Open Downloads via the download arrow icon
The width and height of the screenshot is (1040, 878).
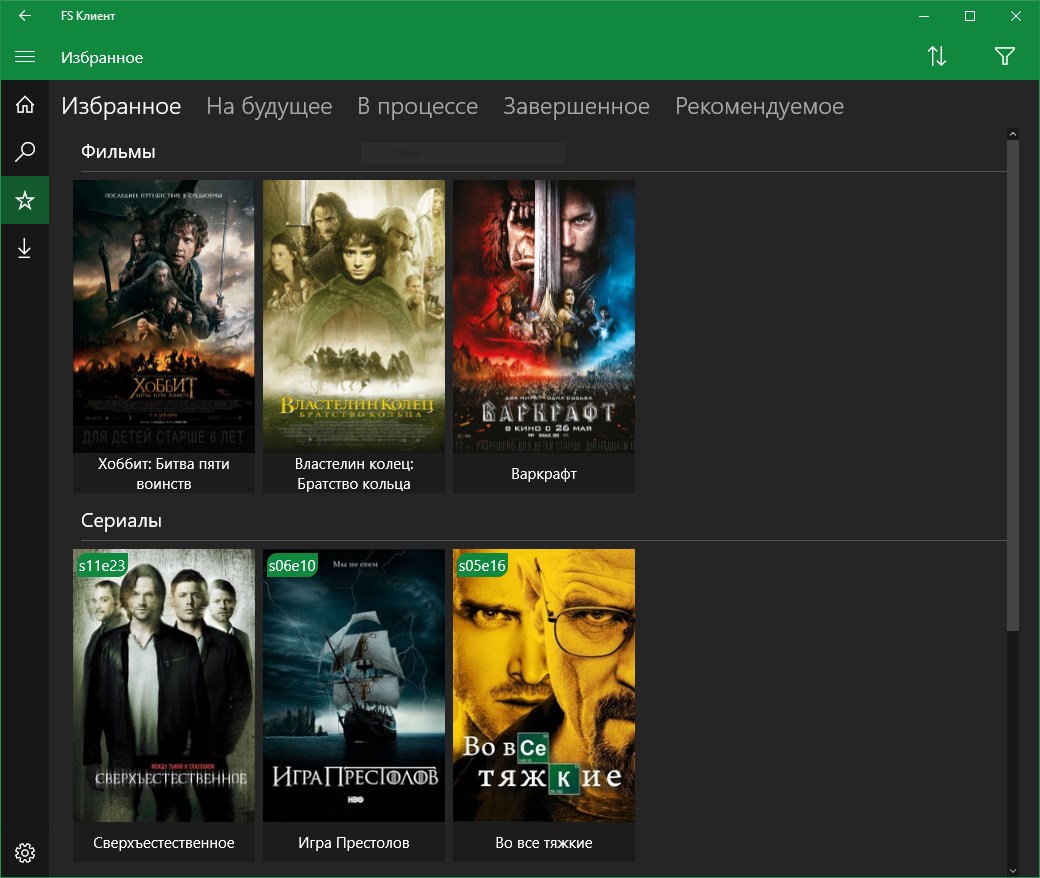(25, 248)
